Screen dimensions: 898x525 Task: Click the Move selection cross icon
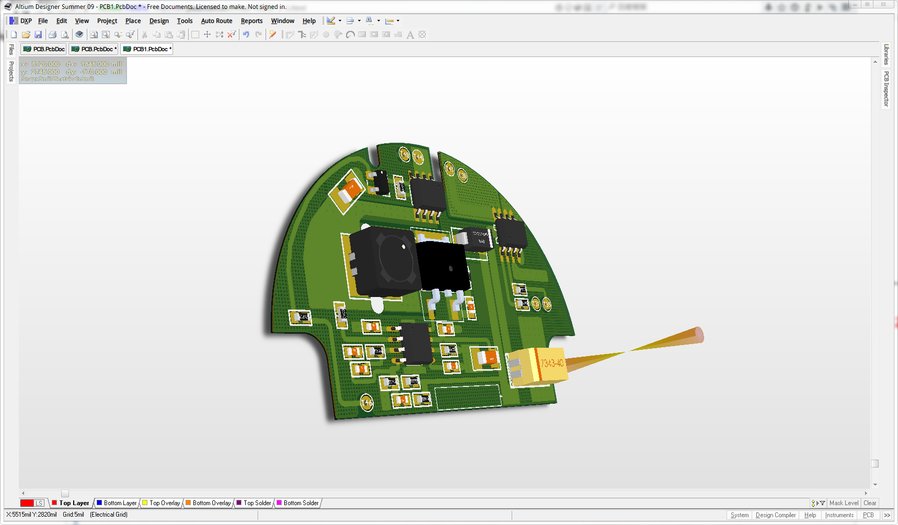click(207, 35)
